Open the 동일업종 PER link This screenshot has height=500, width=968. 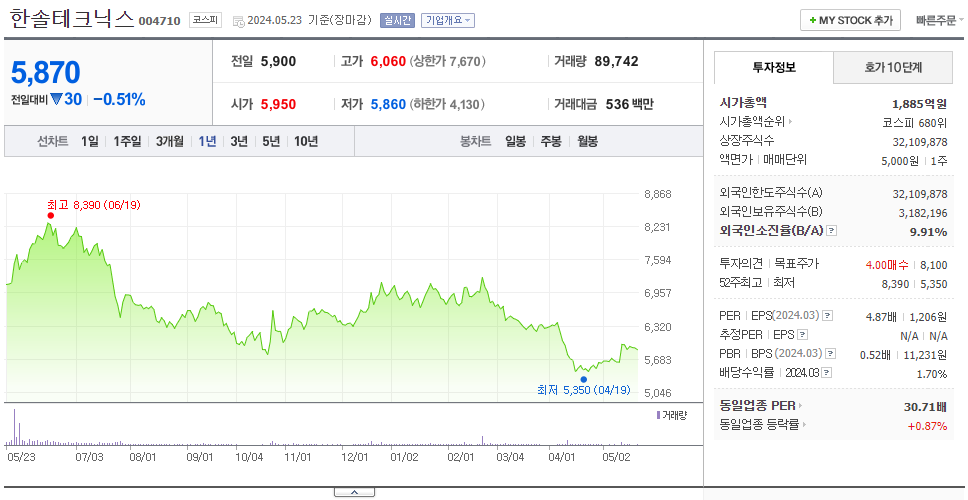757,406
